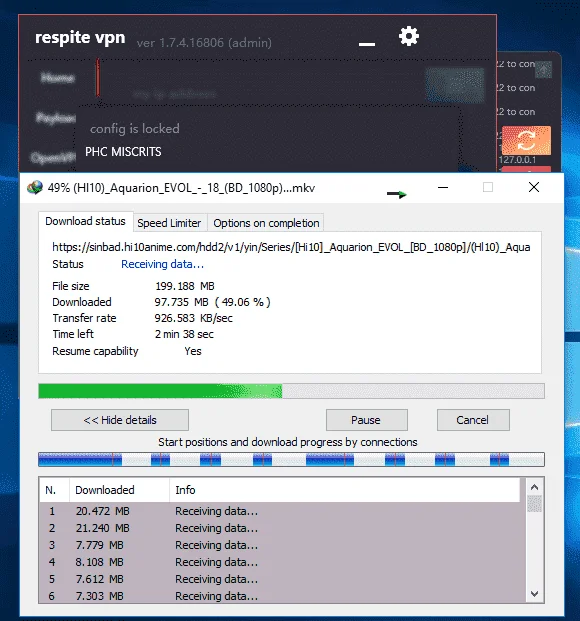Select connection row 5 with 7.612 MB
The image size is (580, 621).
tap(282, 579)
